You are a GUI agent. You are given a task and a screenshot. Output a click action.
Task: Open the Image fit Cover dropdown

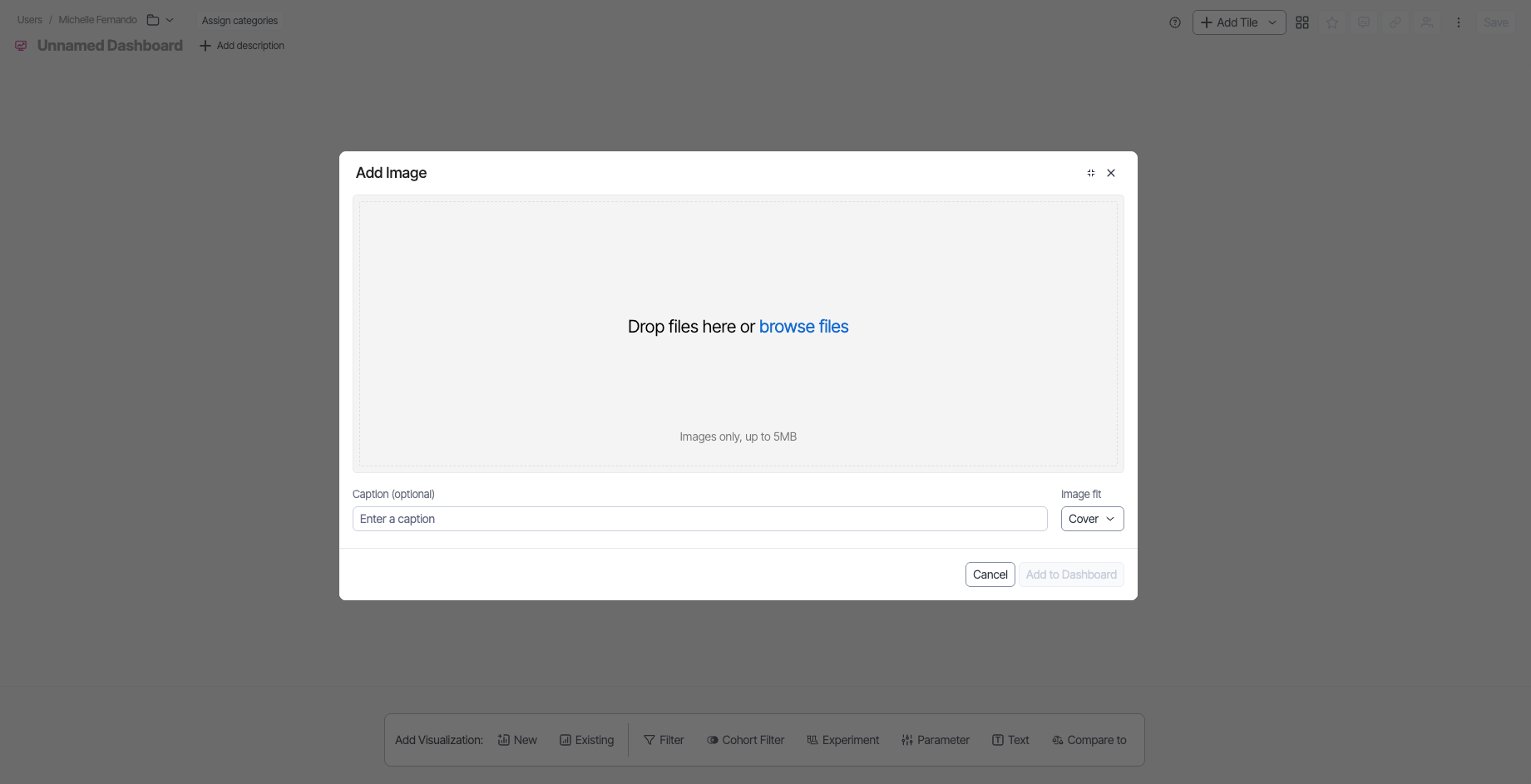point(1092,519)
